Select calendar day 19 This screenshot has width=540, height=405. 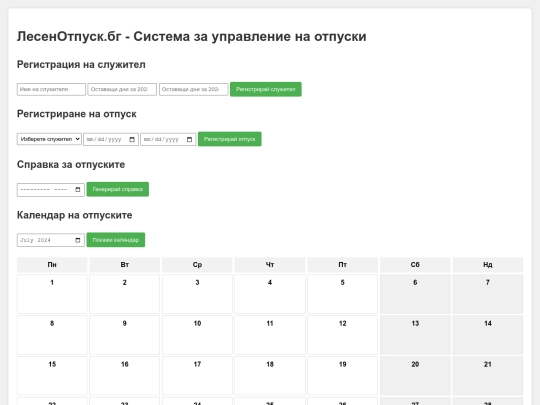click(x=343, y=376)
